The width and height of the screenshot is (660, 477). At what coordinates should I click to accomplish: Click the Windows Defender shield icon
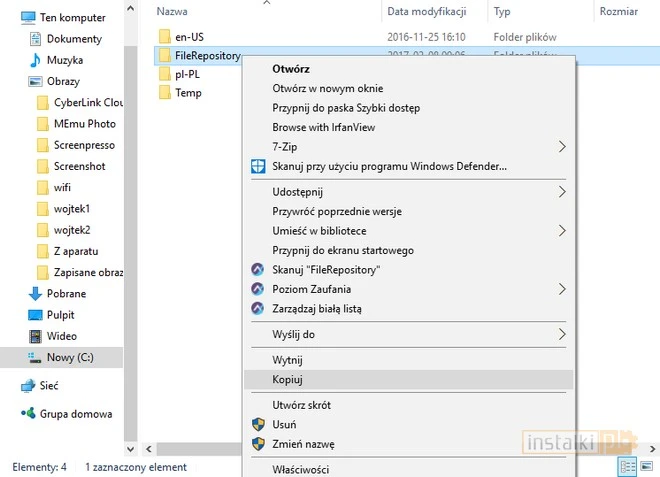(x=258, y=166)
